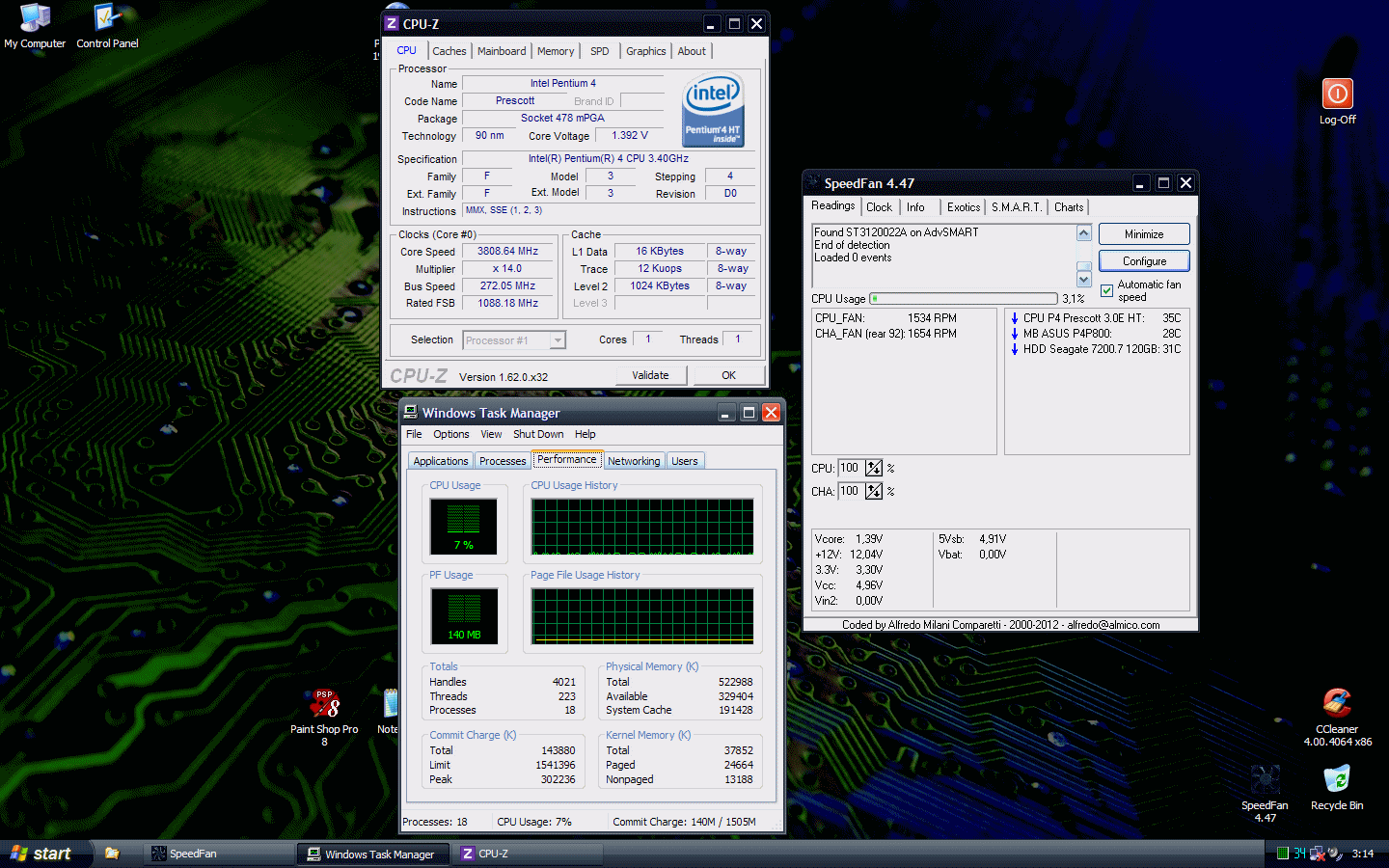Open the SpeedFan 4.47 desktop shortcut
1389x868 pixels.
[1265, 779]
